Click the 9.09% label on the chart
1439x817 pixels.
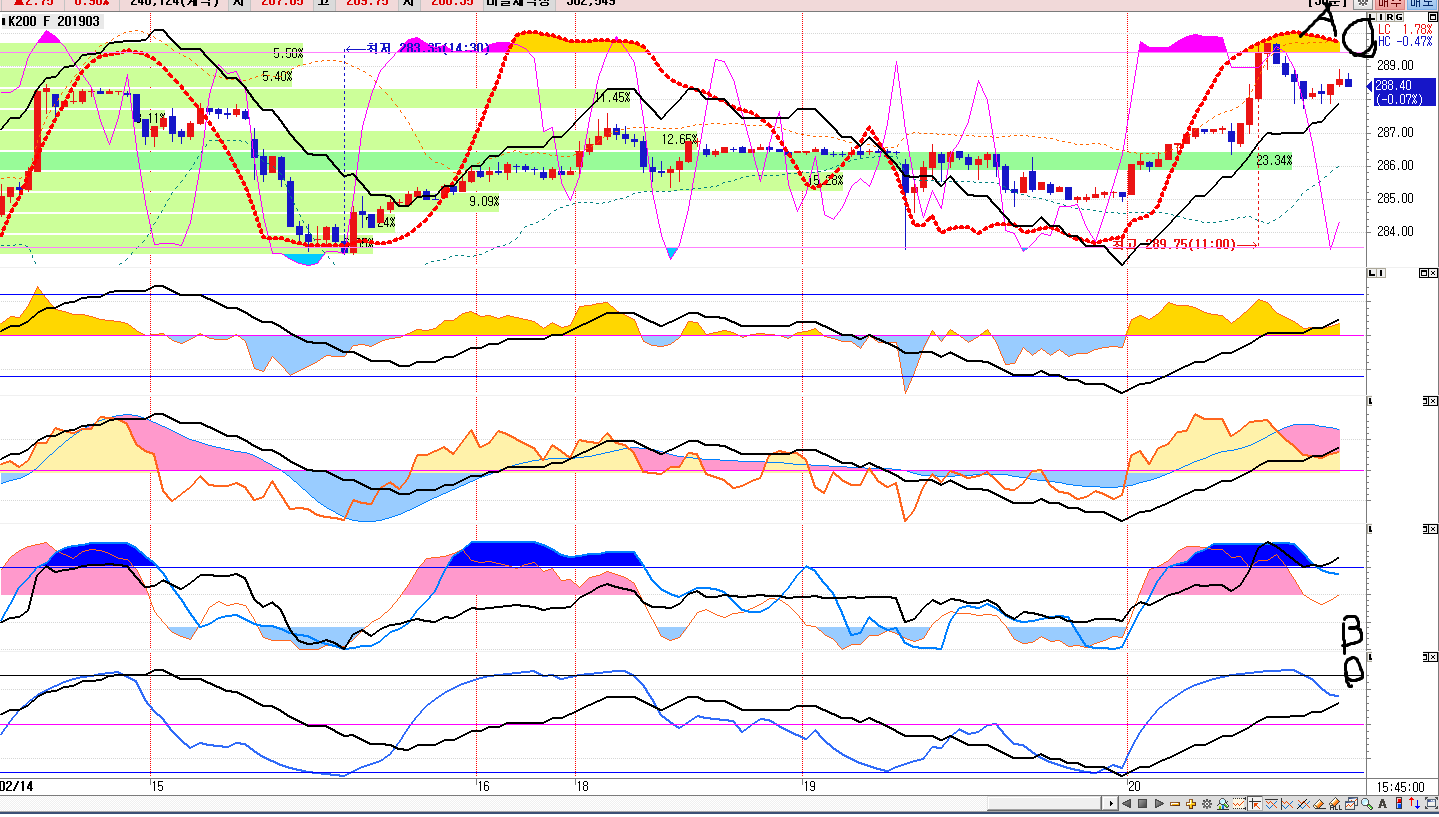pos(484,201)
